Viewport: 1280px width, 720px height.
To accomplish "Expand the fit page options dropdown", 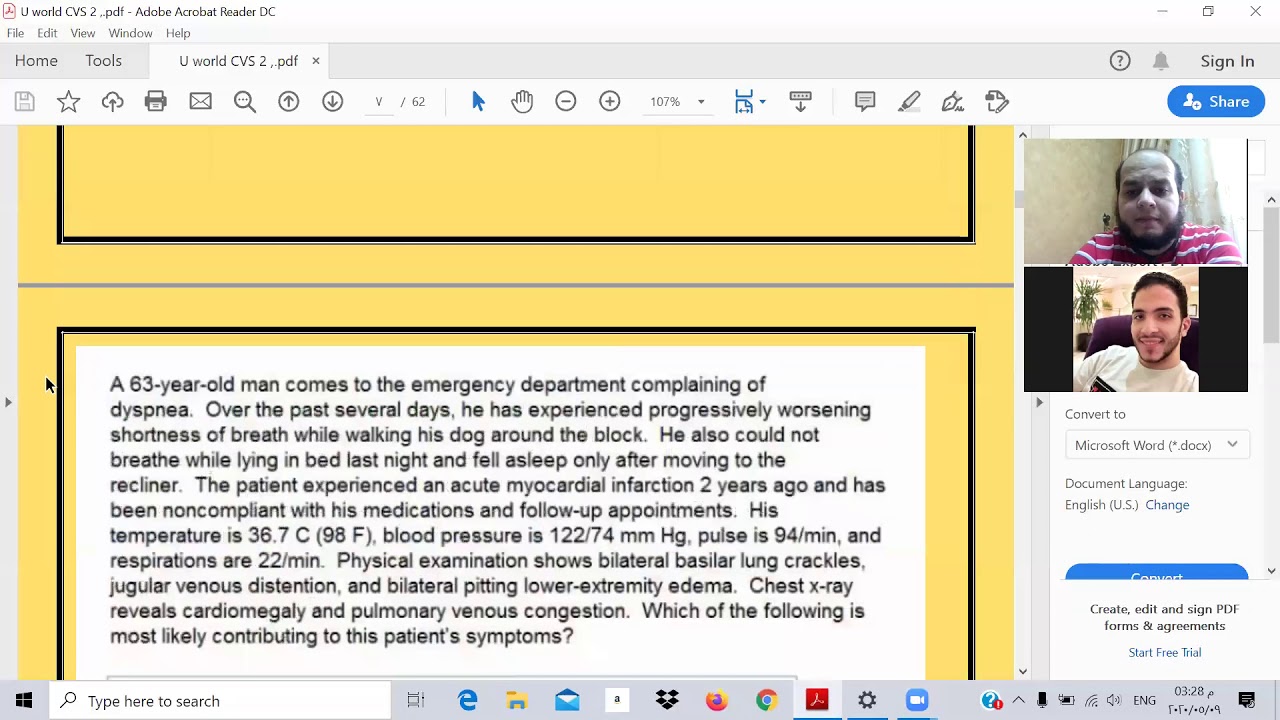I will [x=762, y=102].
